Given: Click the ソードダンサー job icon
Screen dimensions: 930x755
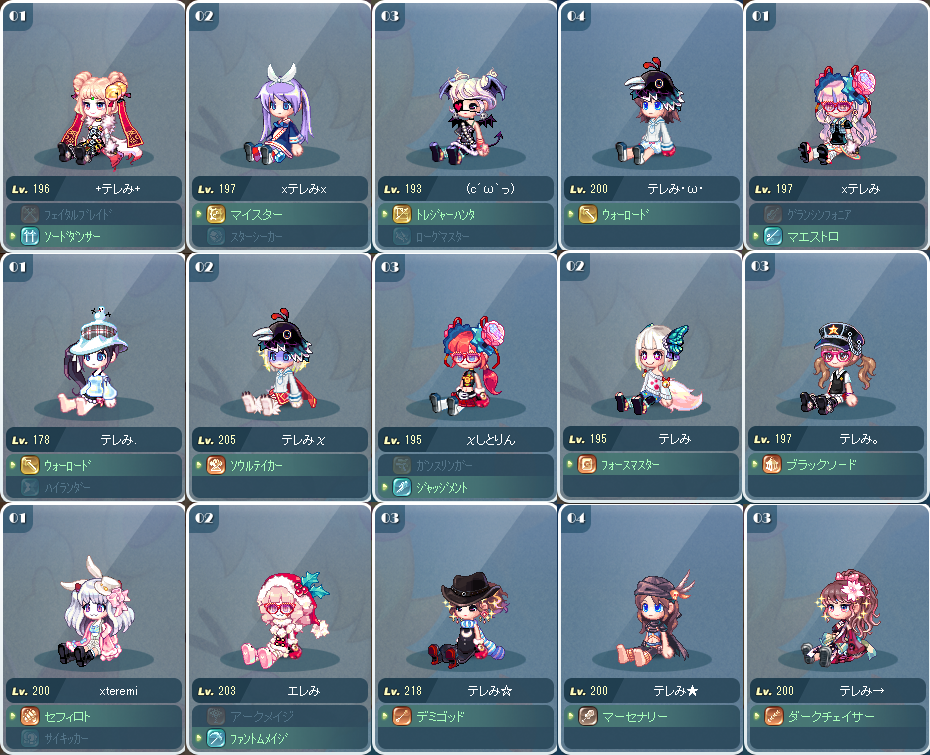Looking at the screenshot, I should pyautogui.click(x=30, y=236).
